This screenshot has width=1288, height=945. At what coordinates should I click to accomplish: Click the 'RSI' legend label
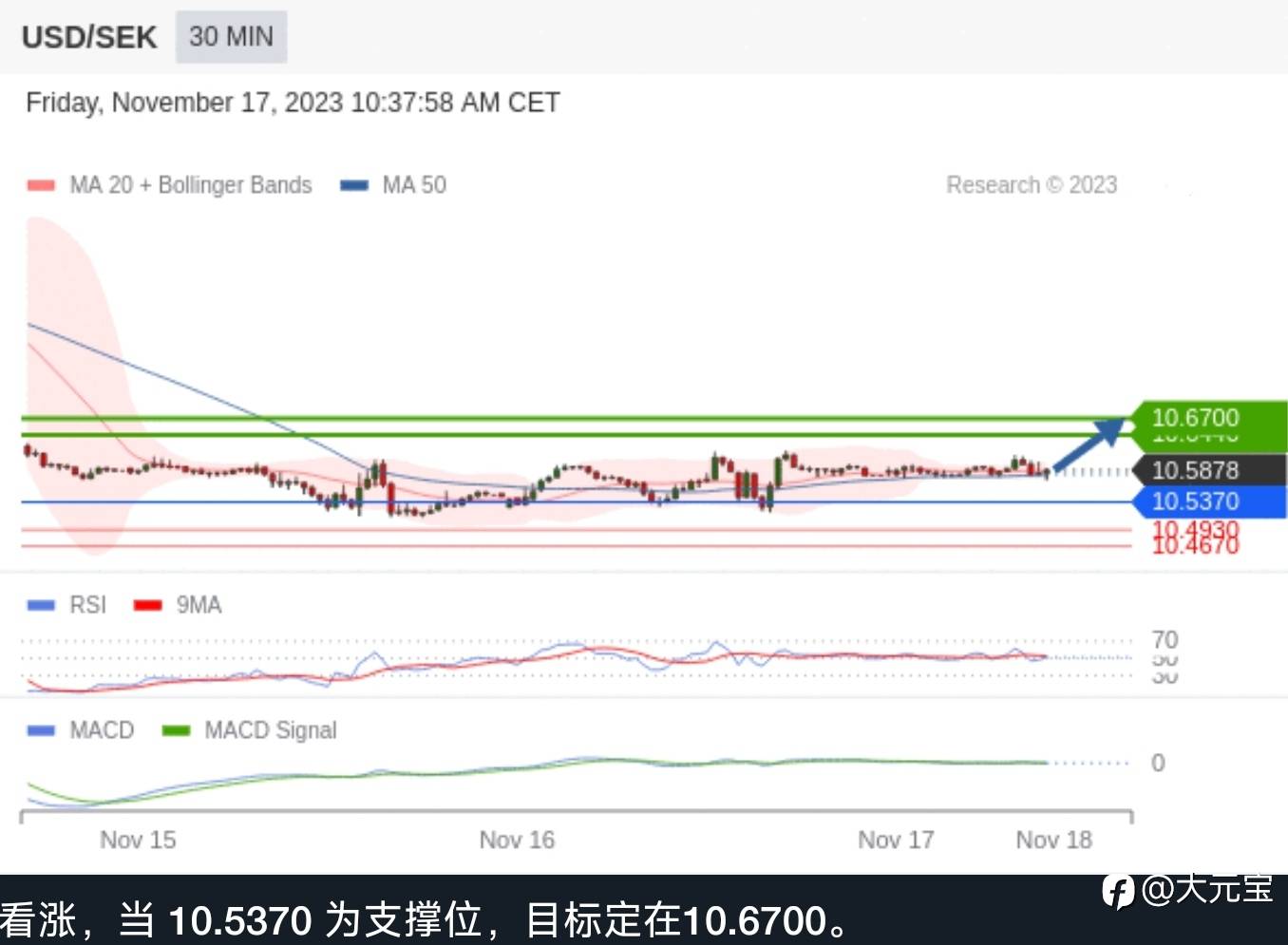[88, 605]
